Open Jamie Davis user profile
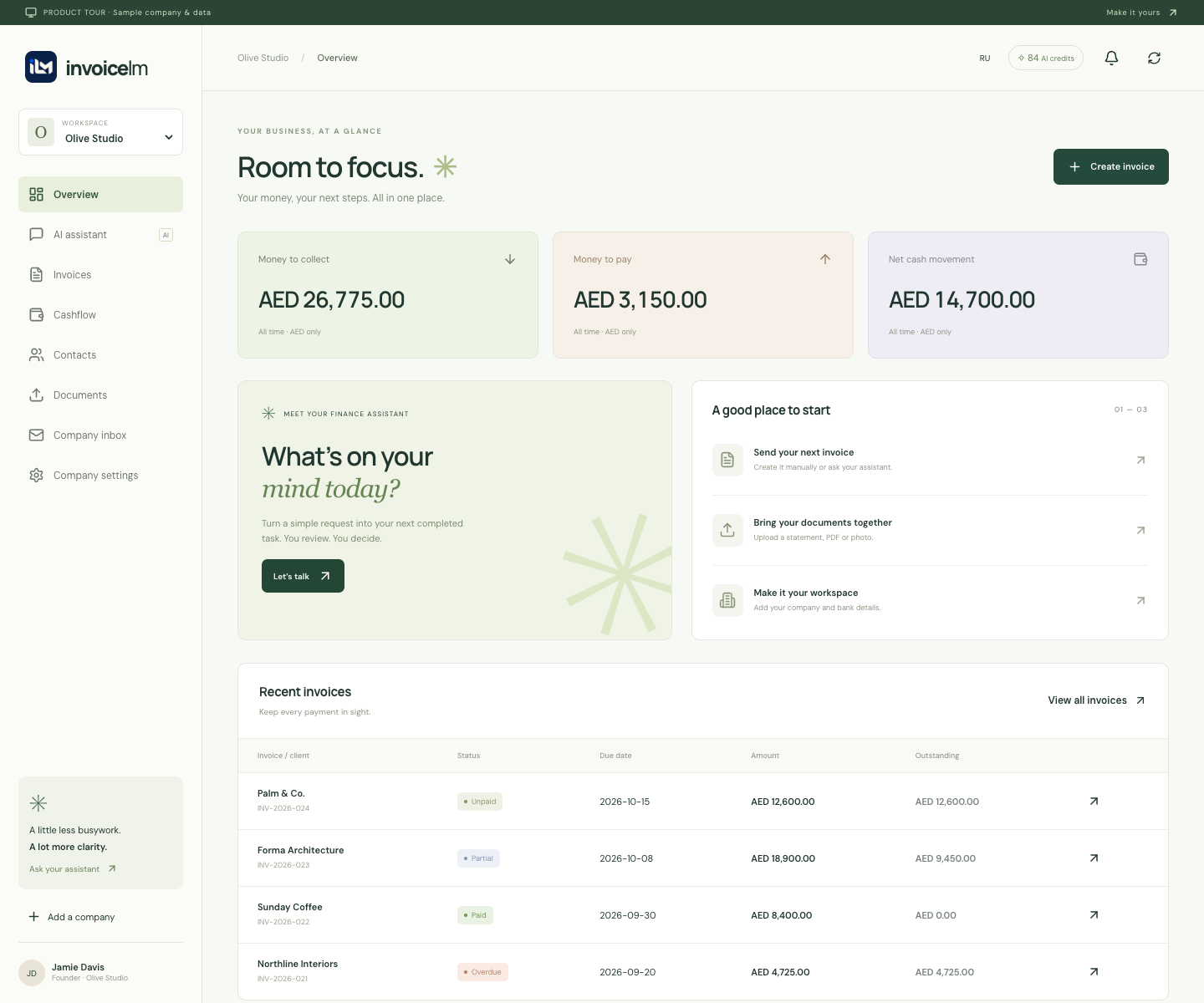The height and width of the screenshot is (1003, 1204). pos(100,973)
